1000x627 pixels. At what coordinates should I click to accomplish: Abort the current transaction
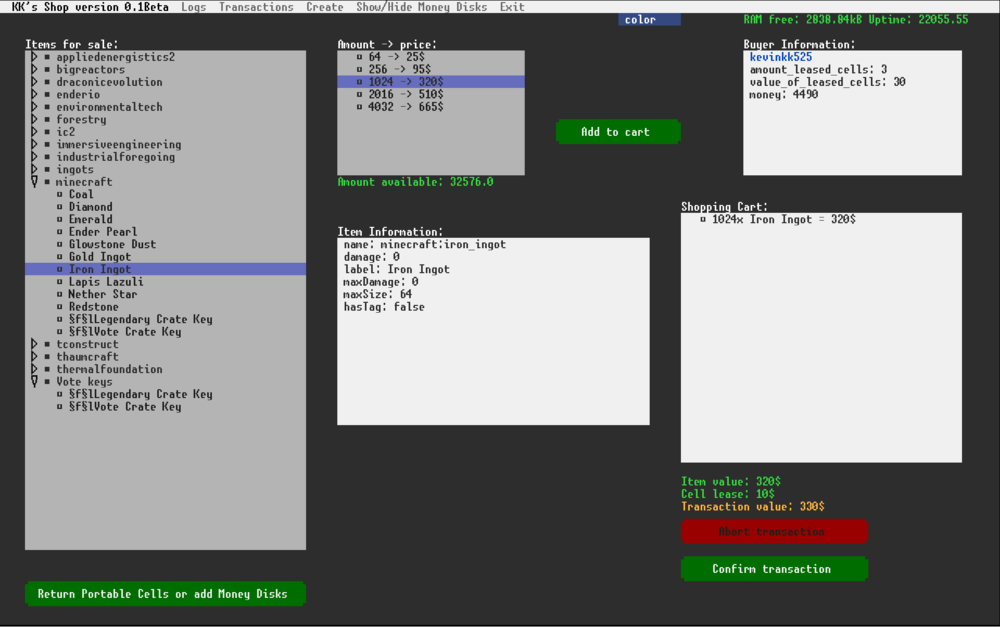(773, 532)
